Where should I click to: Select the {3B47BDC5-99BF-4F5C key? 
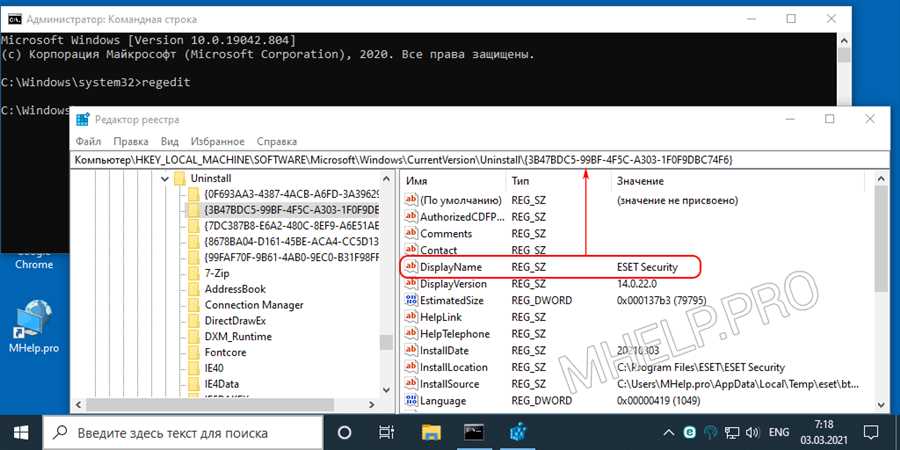coord(292,210)
